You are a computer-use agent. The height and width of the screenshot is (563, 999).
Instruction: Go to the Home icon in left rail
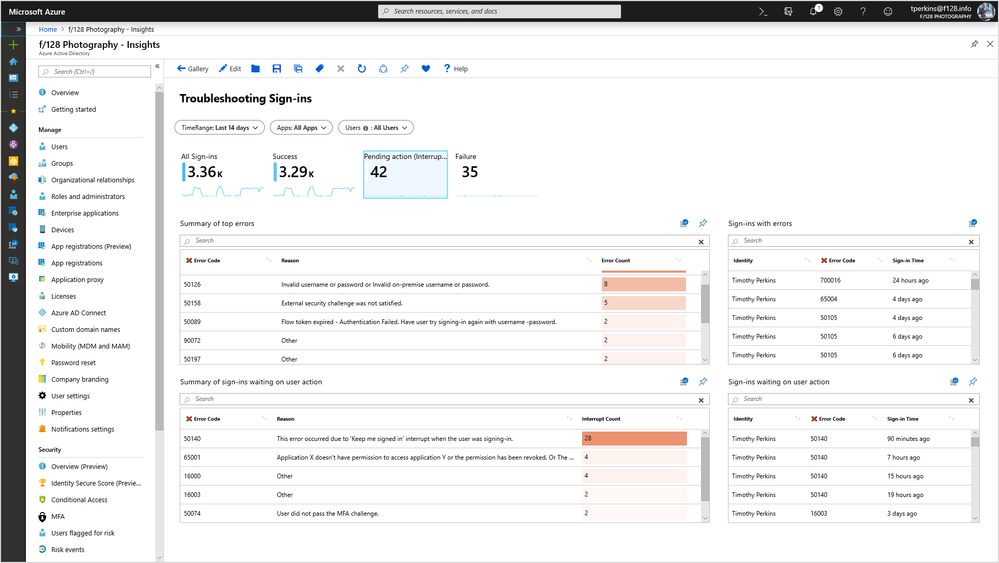[13, 61]
